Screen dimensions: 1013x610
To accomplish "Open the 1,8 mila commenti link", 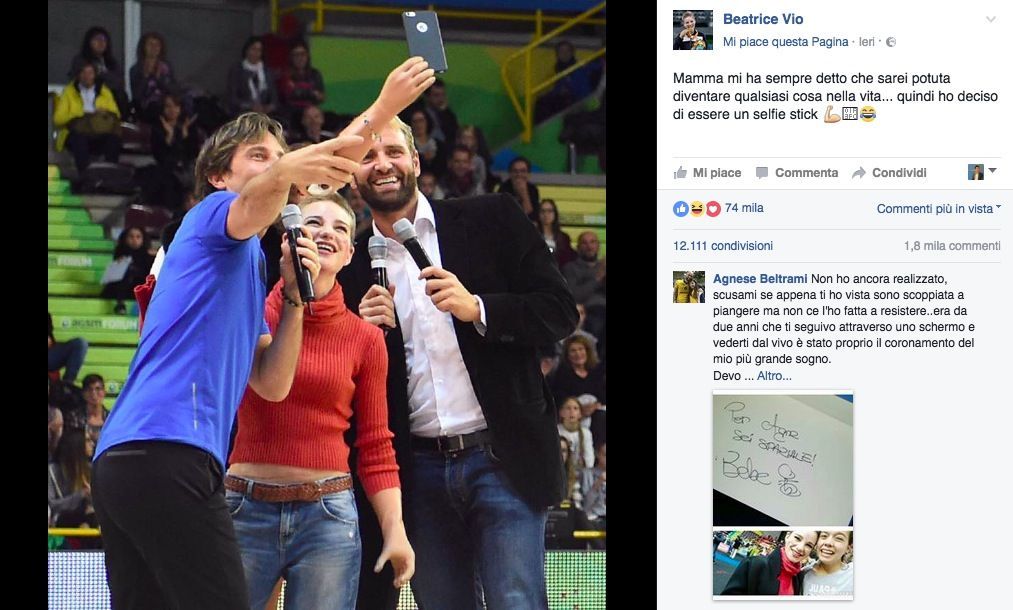I will [x=952, y=246].
